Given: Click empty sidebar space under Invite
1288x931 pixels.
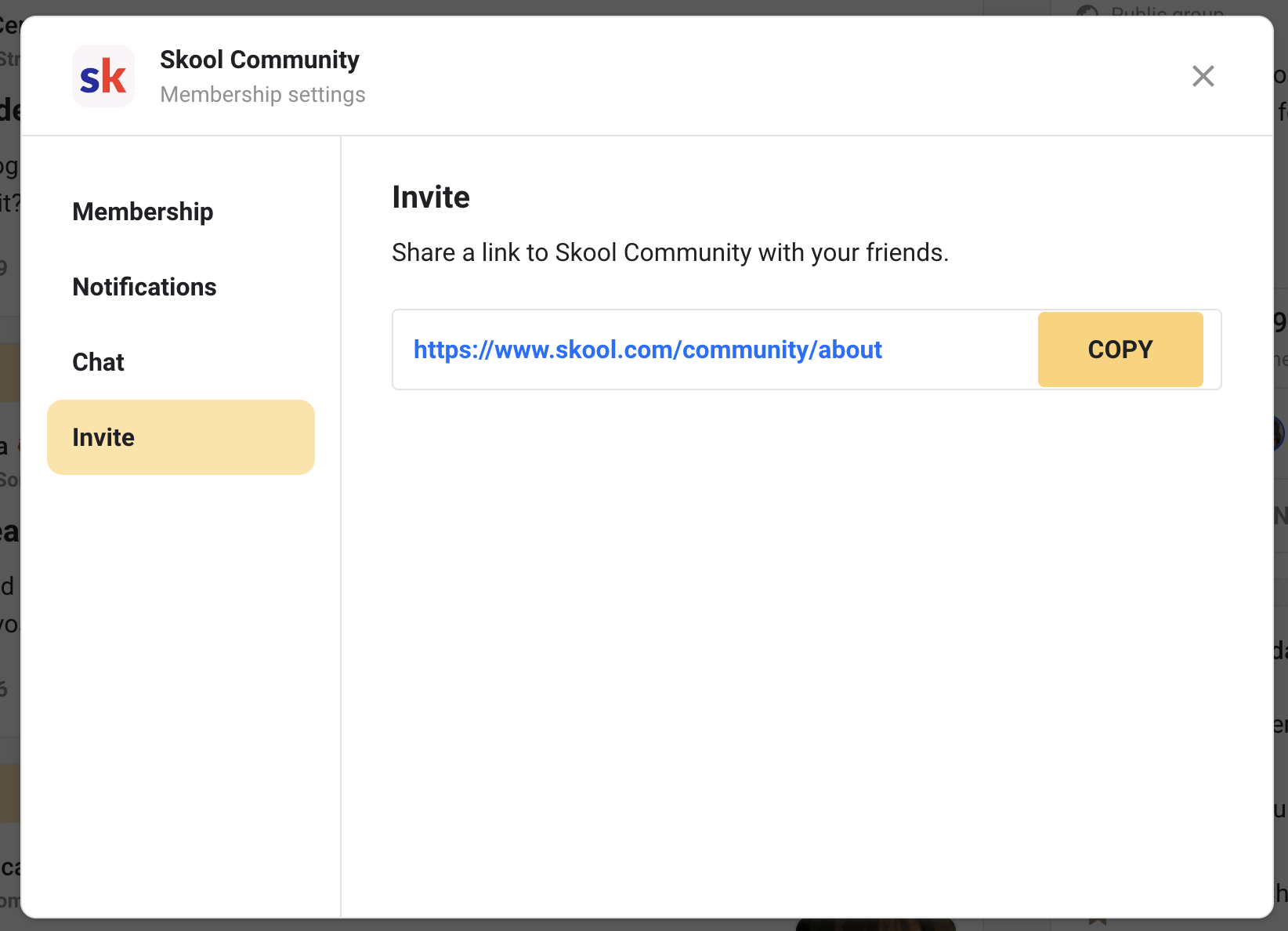Looking at the screenshot, I should (180, 666).
